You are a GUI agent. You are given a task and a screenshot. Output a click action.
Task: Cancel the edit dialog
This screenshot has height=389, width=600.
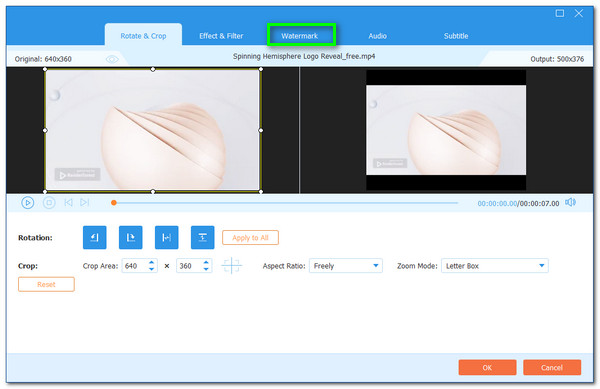552,368
